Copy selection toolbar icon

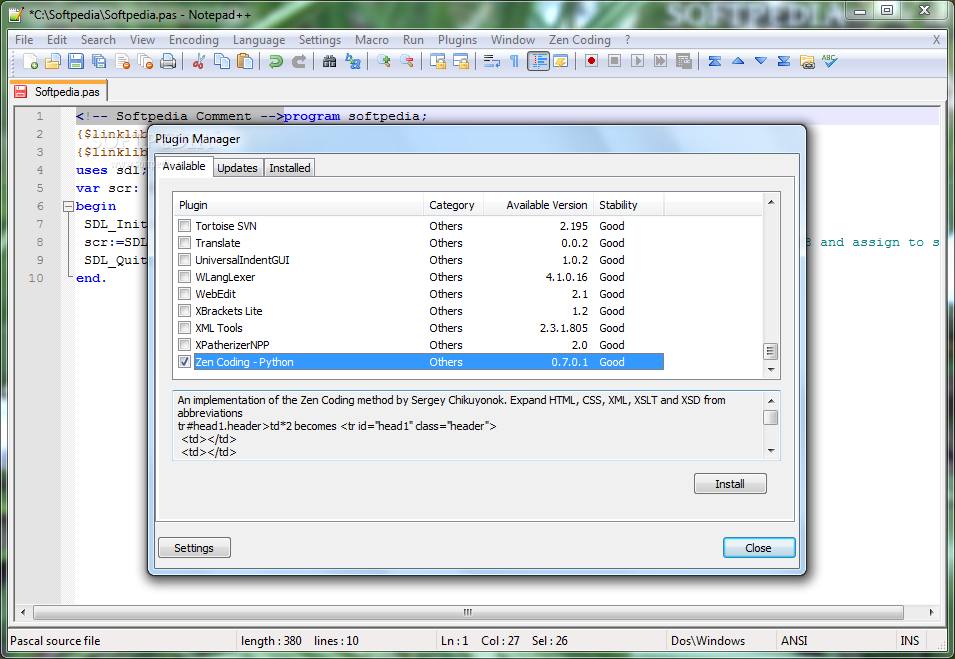(222, 62)
